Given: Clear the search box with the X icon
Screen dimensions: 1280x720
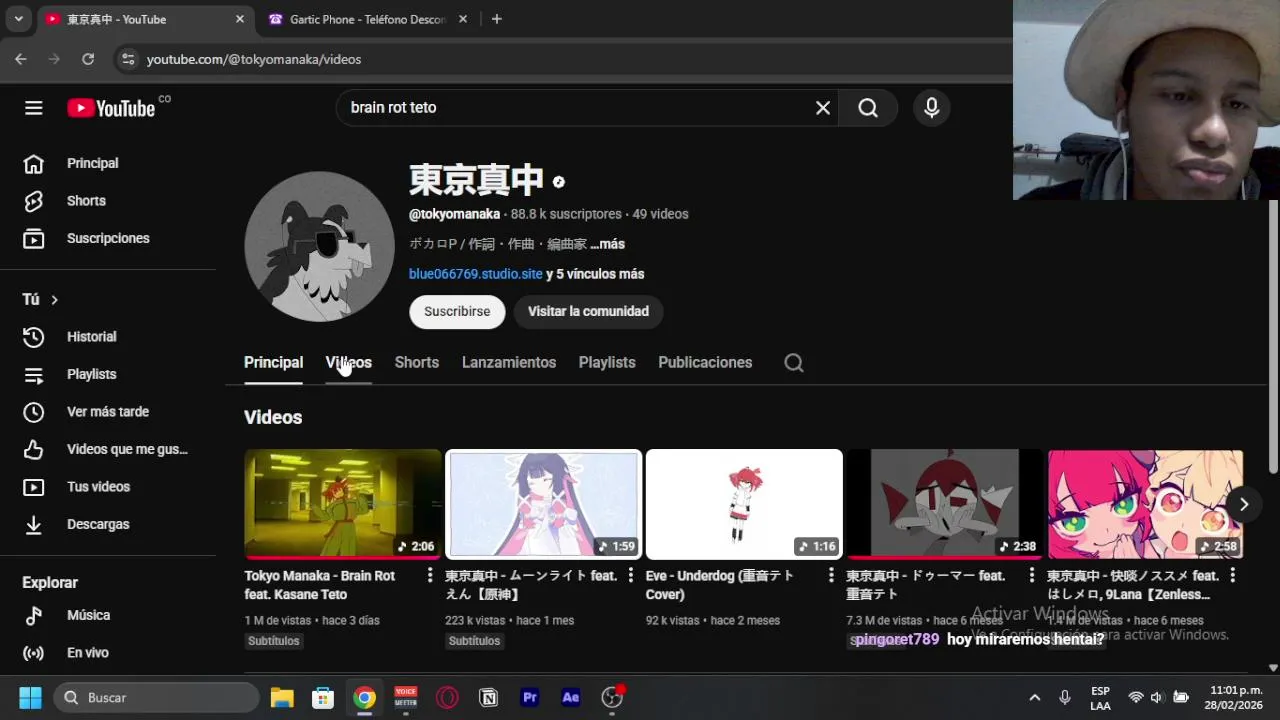Looking at the screenshot, I should [x=823, y=108].
